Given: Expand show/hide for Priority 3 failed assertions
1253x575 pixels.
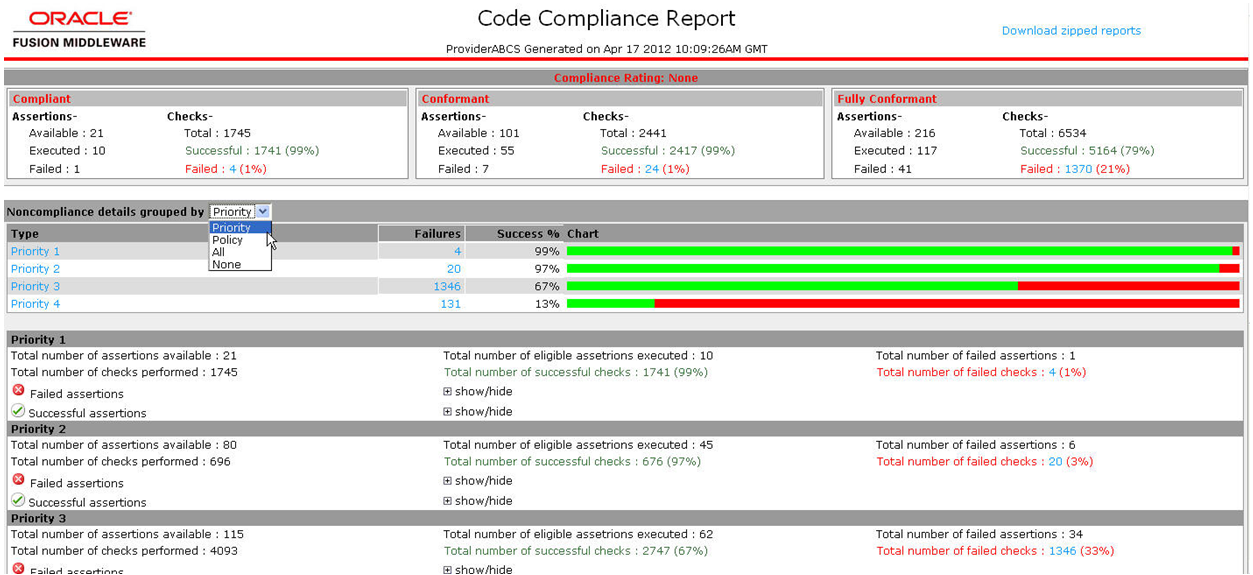Looking at the screenshot, I should tap(478, 569).
